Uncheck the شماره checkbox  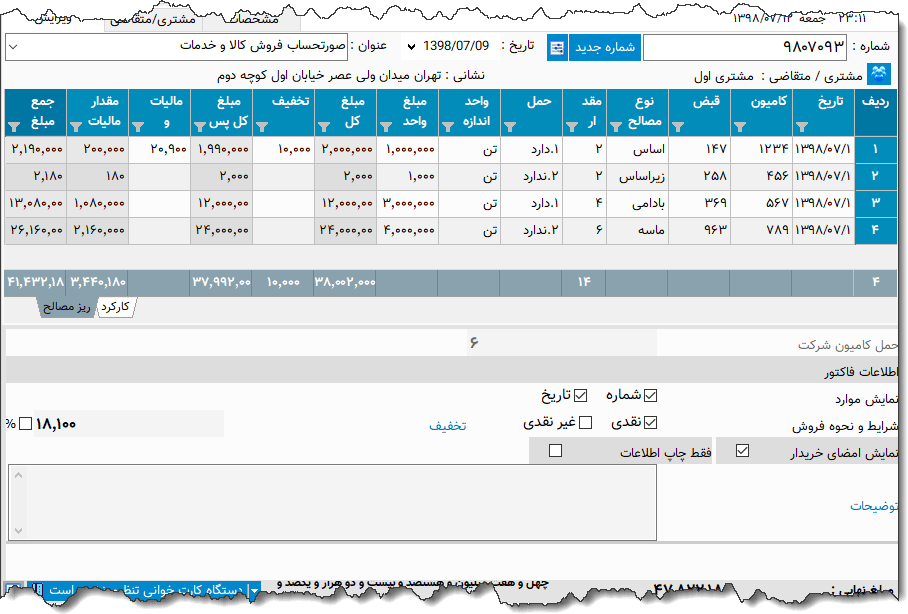pos(650,395)
